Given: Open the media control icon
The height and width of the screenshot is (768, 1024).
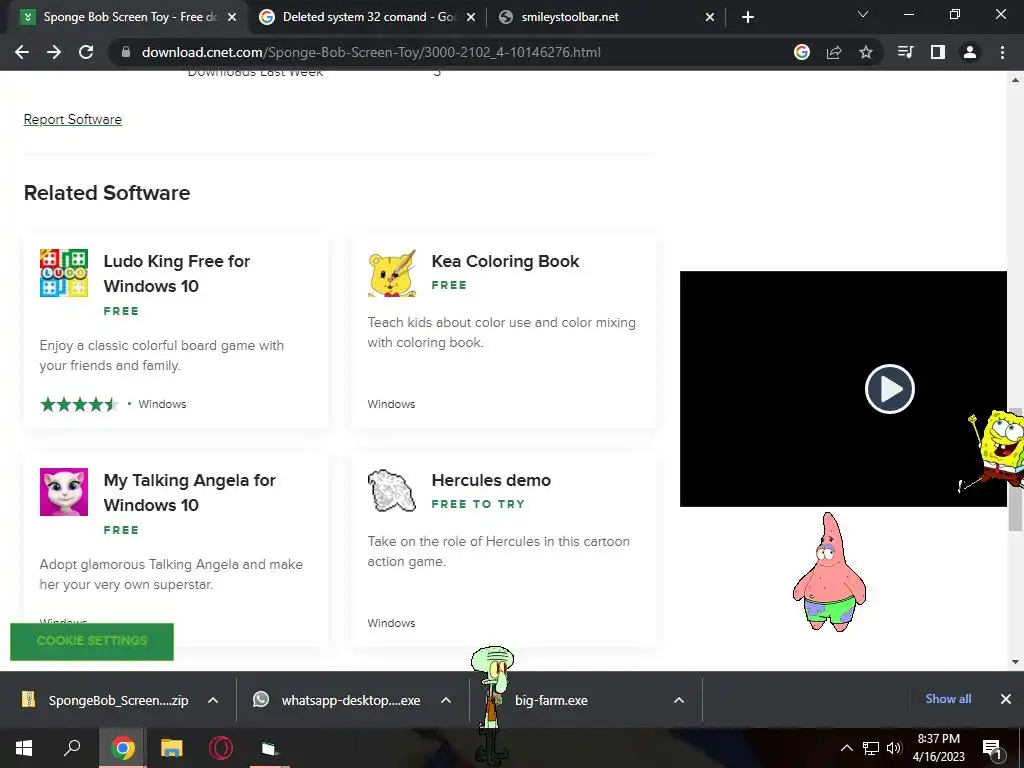Looking at the screenshot, I should 906,52.
